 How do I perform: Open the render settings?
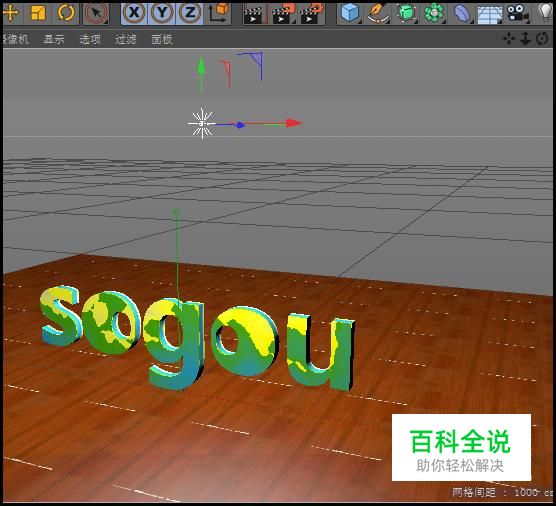[x=312, y=13]
